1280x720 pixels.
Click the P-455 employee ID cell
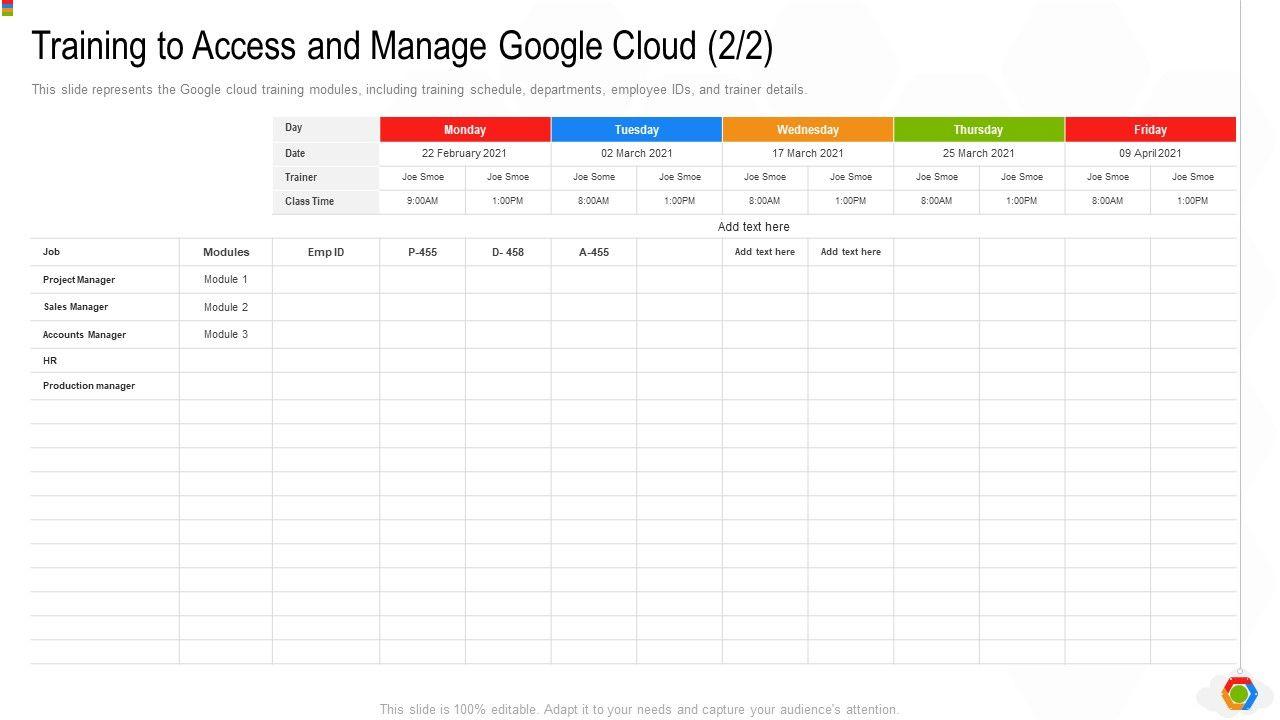[422, 252]
